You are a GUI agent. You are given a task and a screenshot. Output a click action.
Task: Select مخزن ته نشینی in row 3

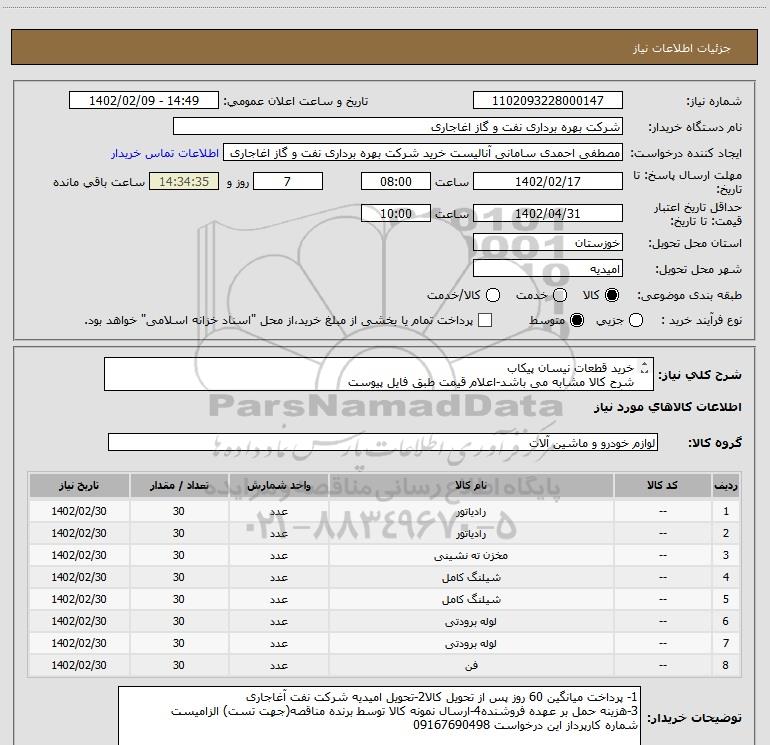point(471,555)
